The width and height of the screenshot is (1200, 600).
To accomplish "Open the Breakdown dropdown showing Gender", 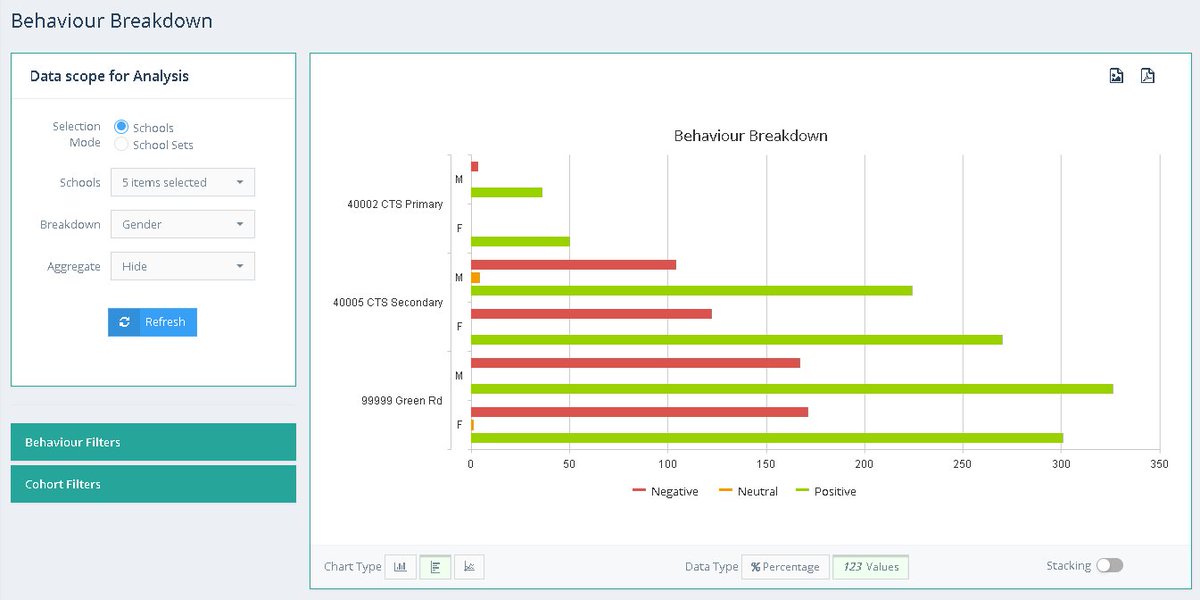I will tap(183, 224).
